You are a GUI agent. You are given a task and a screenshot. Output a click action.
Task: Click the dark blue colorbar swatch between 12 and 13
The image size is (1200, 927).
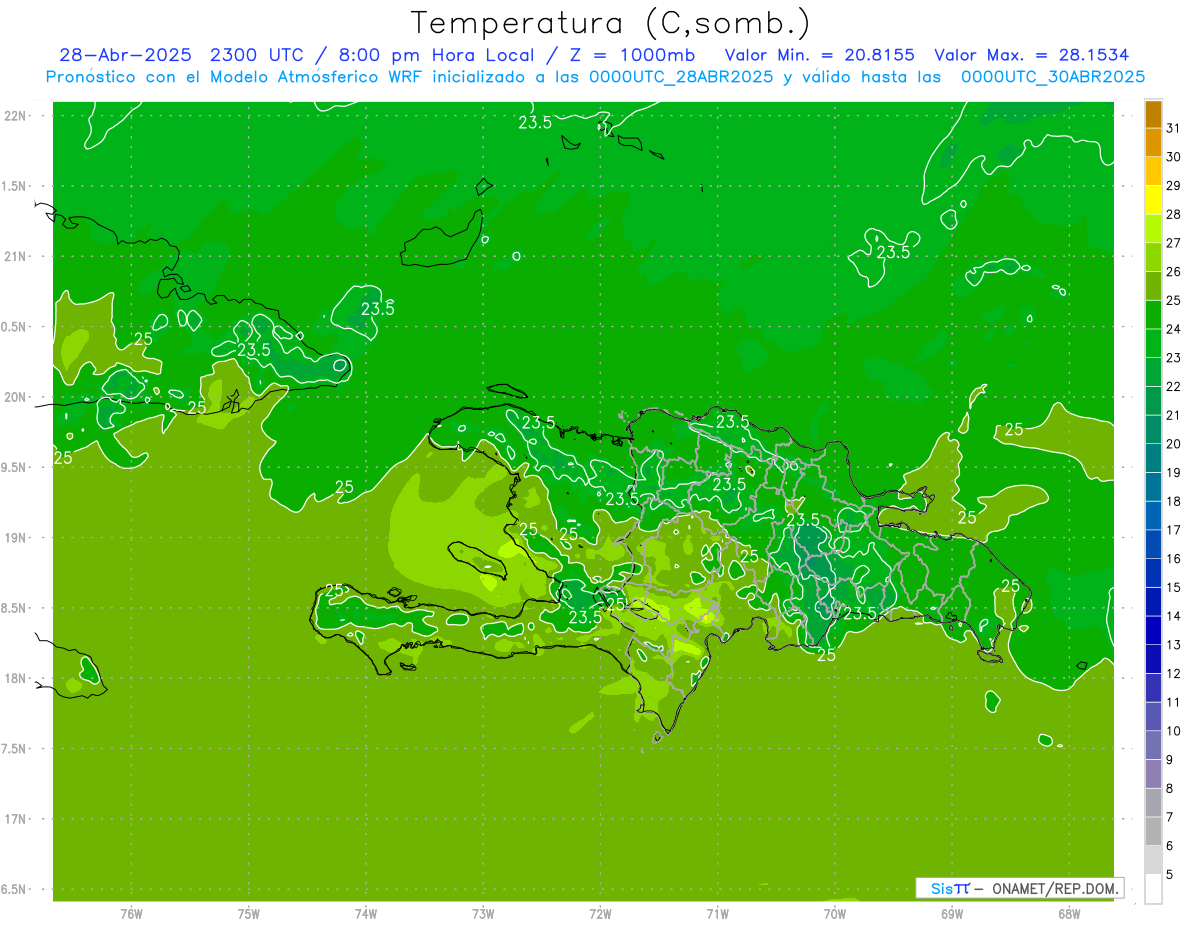click(x=1153, y=659)
